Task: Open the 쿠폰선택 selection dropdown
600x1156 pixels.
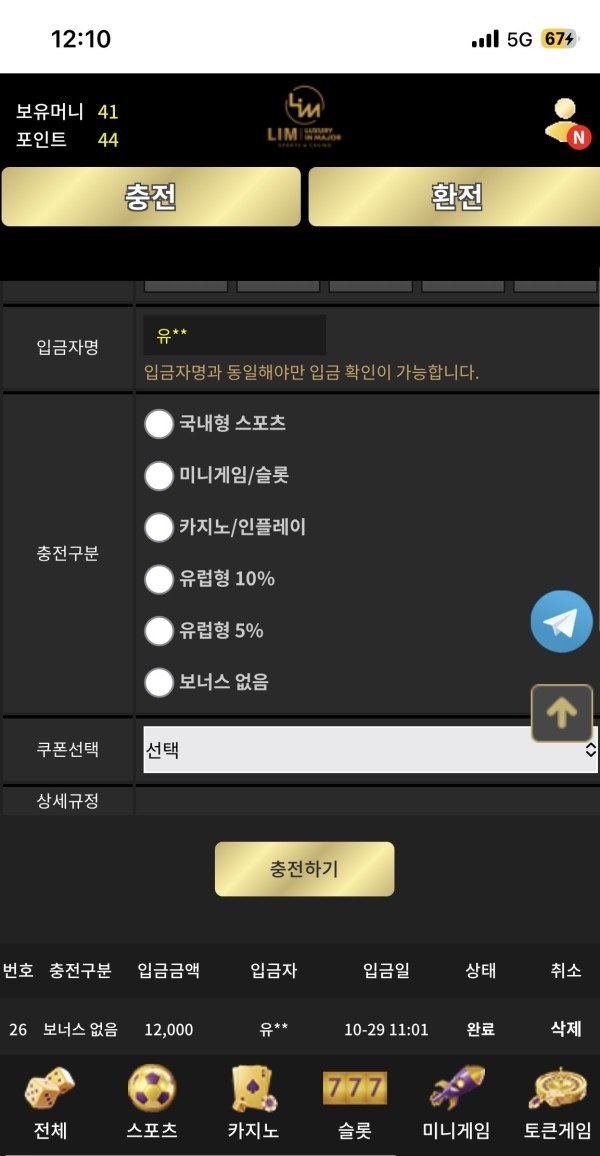Action: (x=368, y=748)
